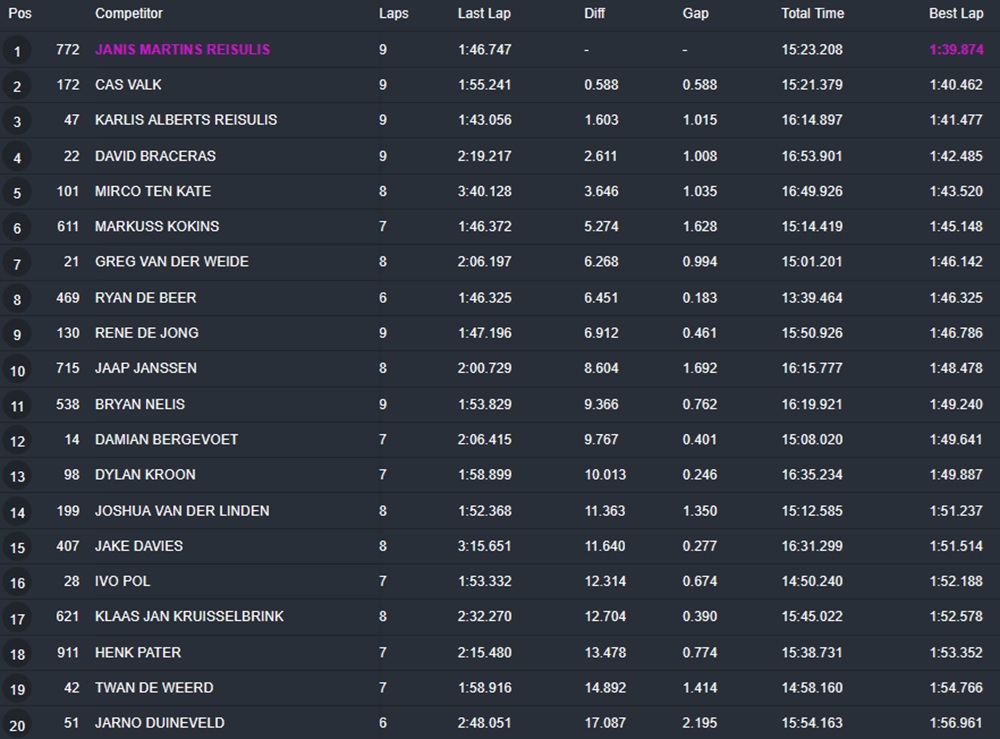Screen dimensions: 1000x739
Task: Click the Competitor column header
Action: coord(129,14)
